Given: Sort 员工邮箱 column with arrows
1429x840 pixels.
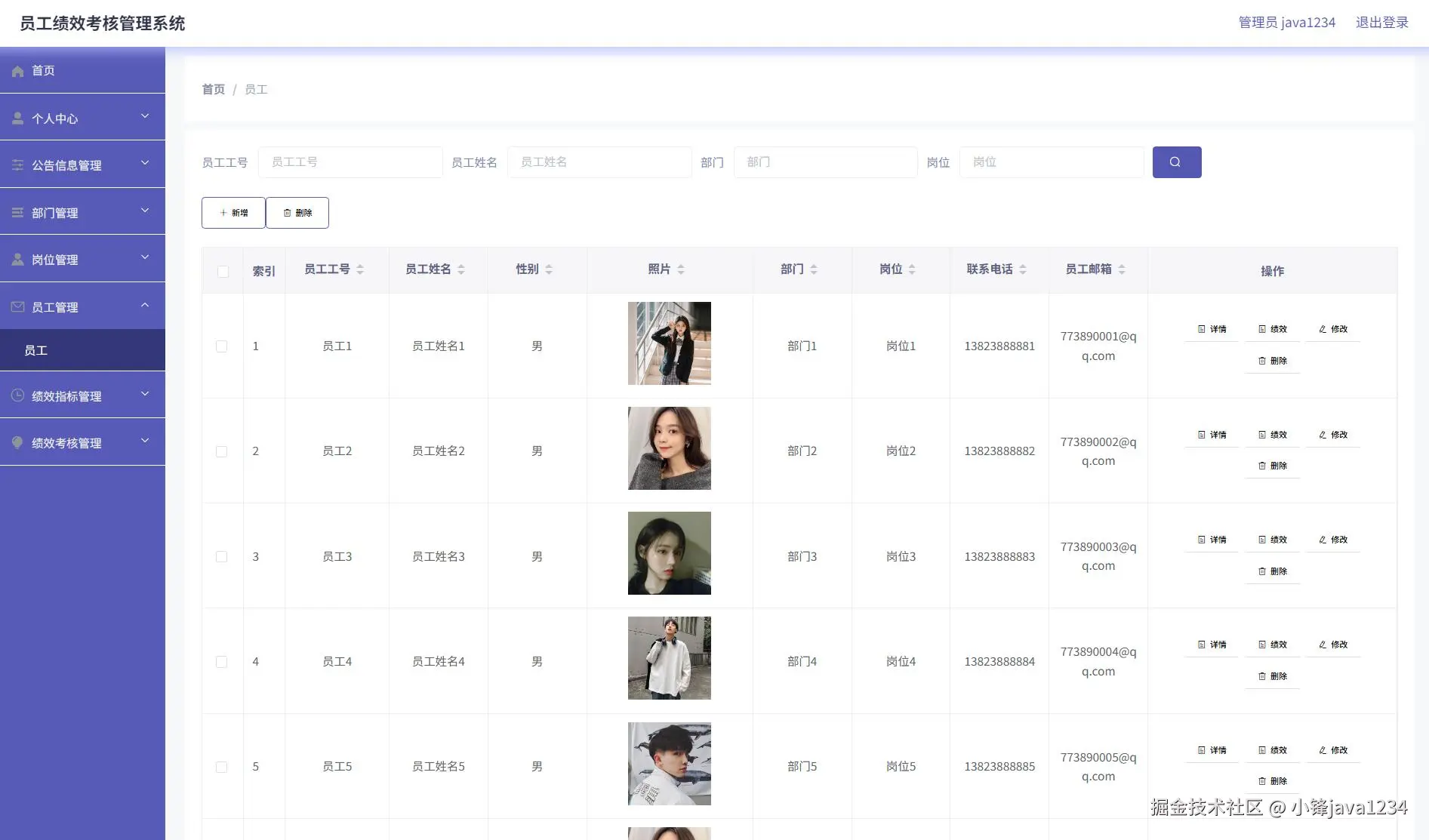Looking at the screenshot, I should (x=1122, y=269).
